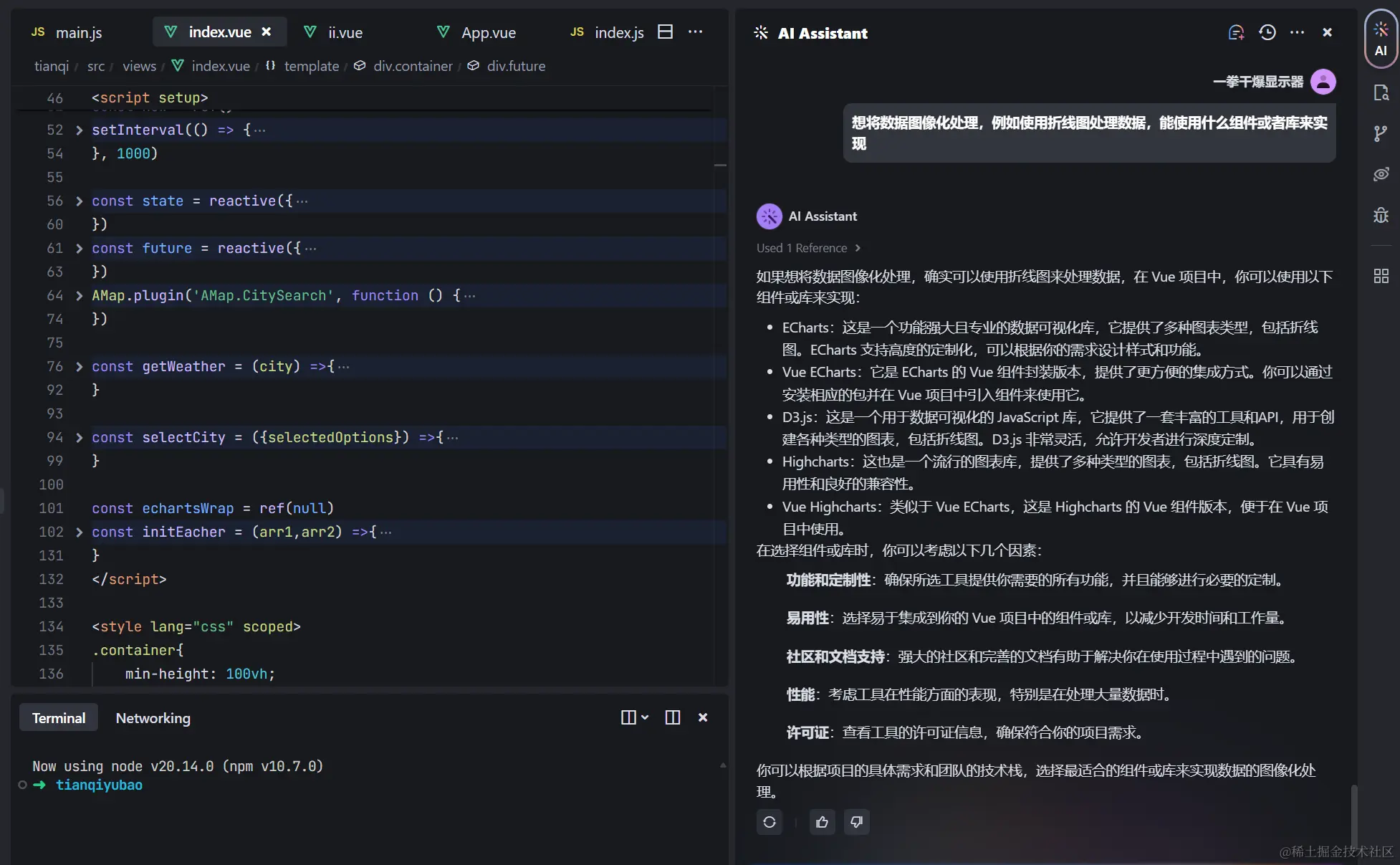The width and height of the screenshot is (1400, 865).
Task: Open terminal layout dropdown arrow
Action: click(x=645, y=717)
